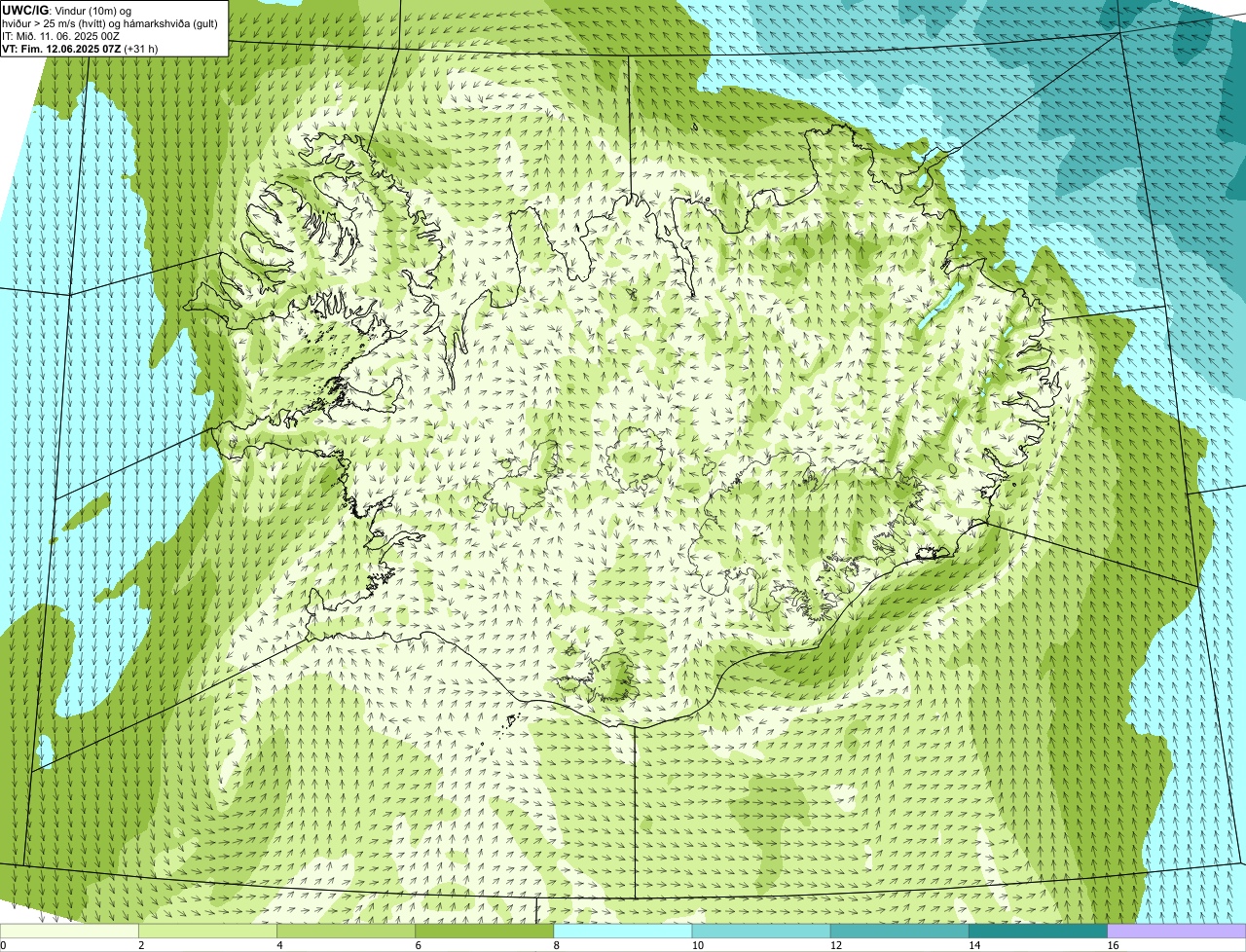
Task: Click the 'hviður > 25 m/s' legend description line
Action: coord(110,23)
